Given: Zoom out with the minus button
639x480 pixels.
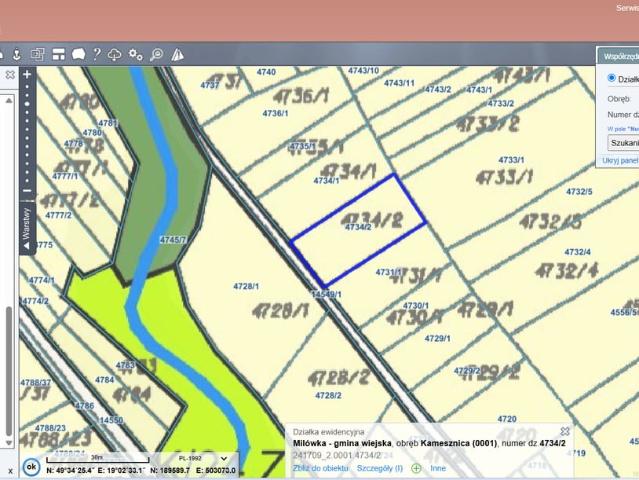Looking at the screenshot, I should 27,191.
